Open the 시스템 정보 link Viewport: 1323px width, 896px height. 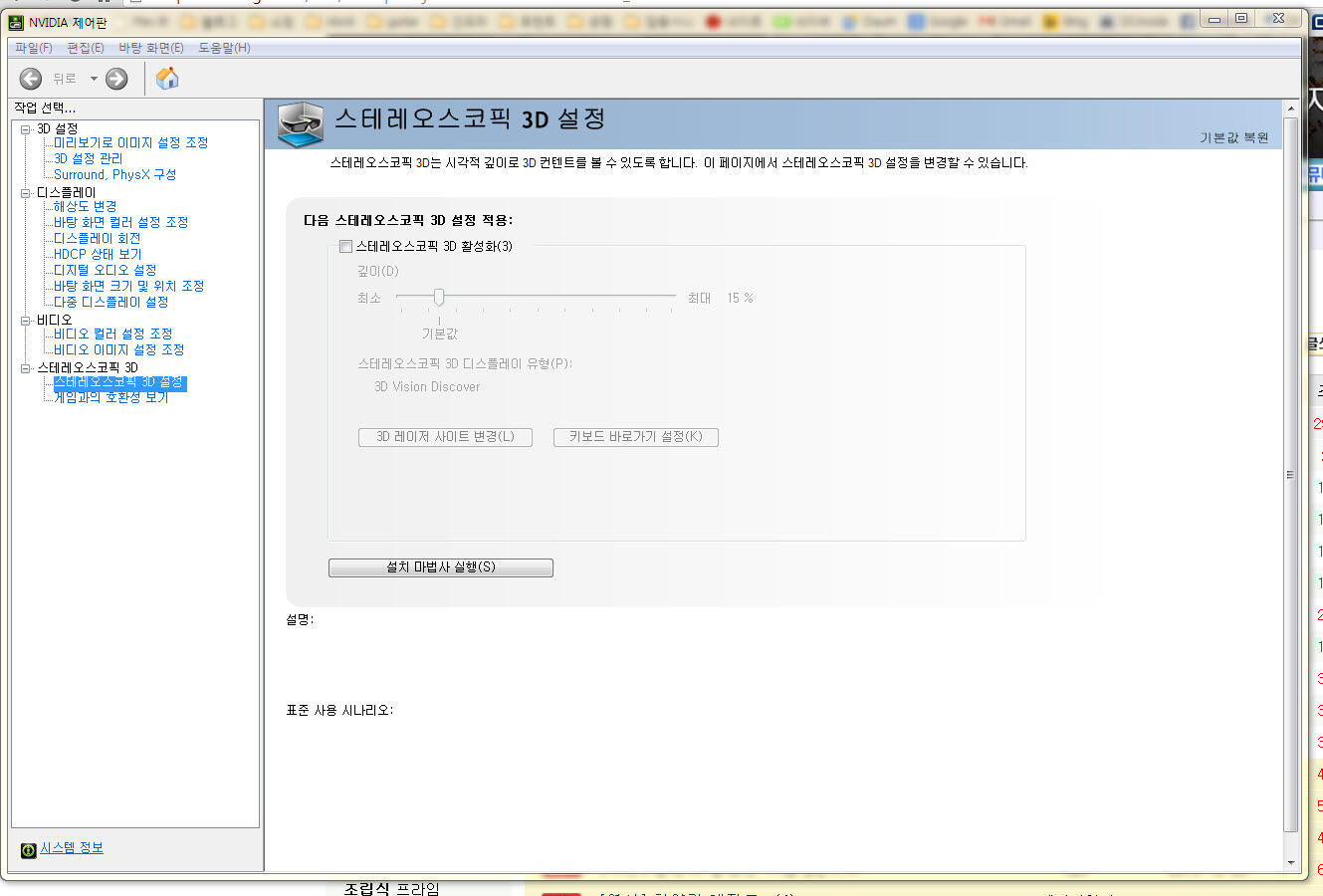tap(72, 848)
